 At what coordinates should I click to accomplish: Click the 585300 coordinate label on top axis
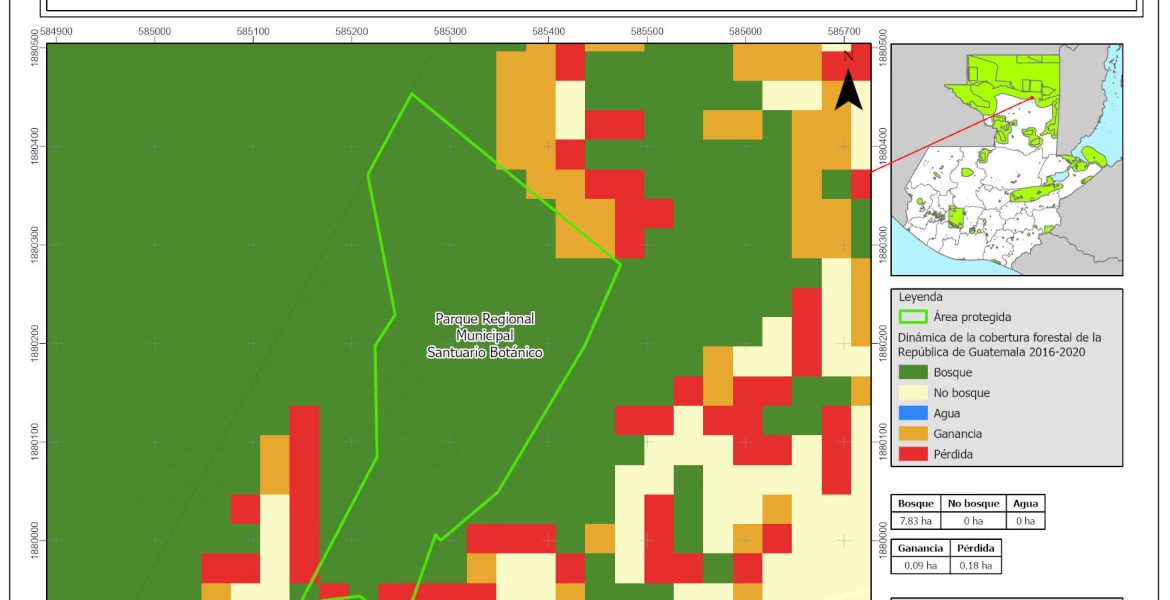click(x=449, y=32)
